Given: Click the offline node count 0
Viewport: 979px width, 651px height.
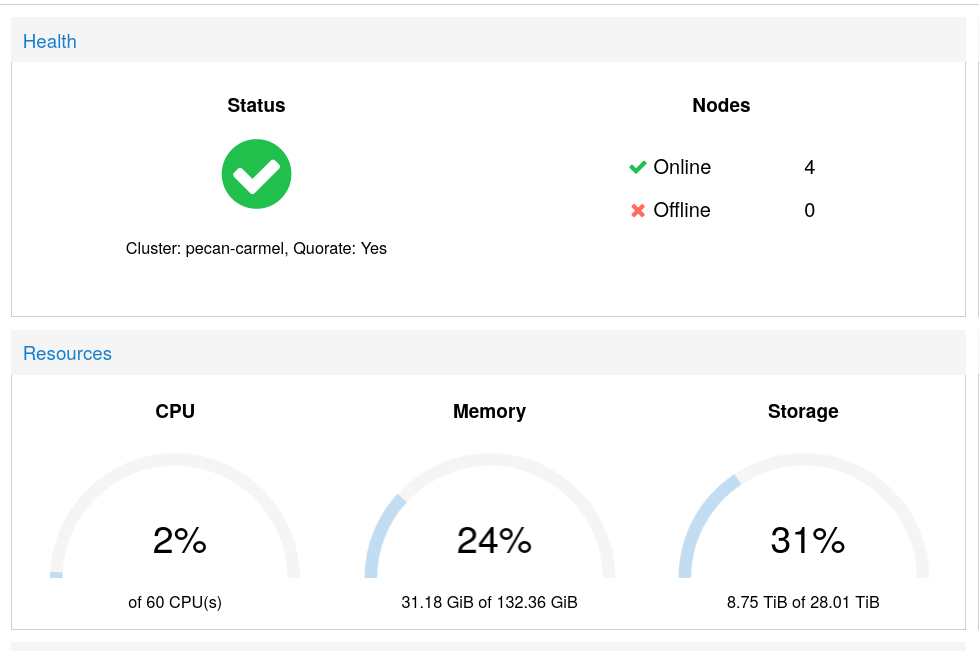Looking at the screenshot, I should coord(809,210).
